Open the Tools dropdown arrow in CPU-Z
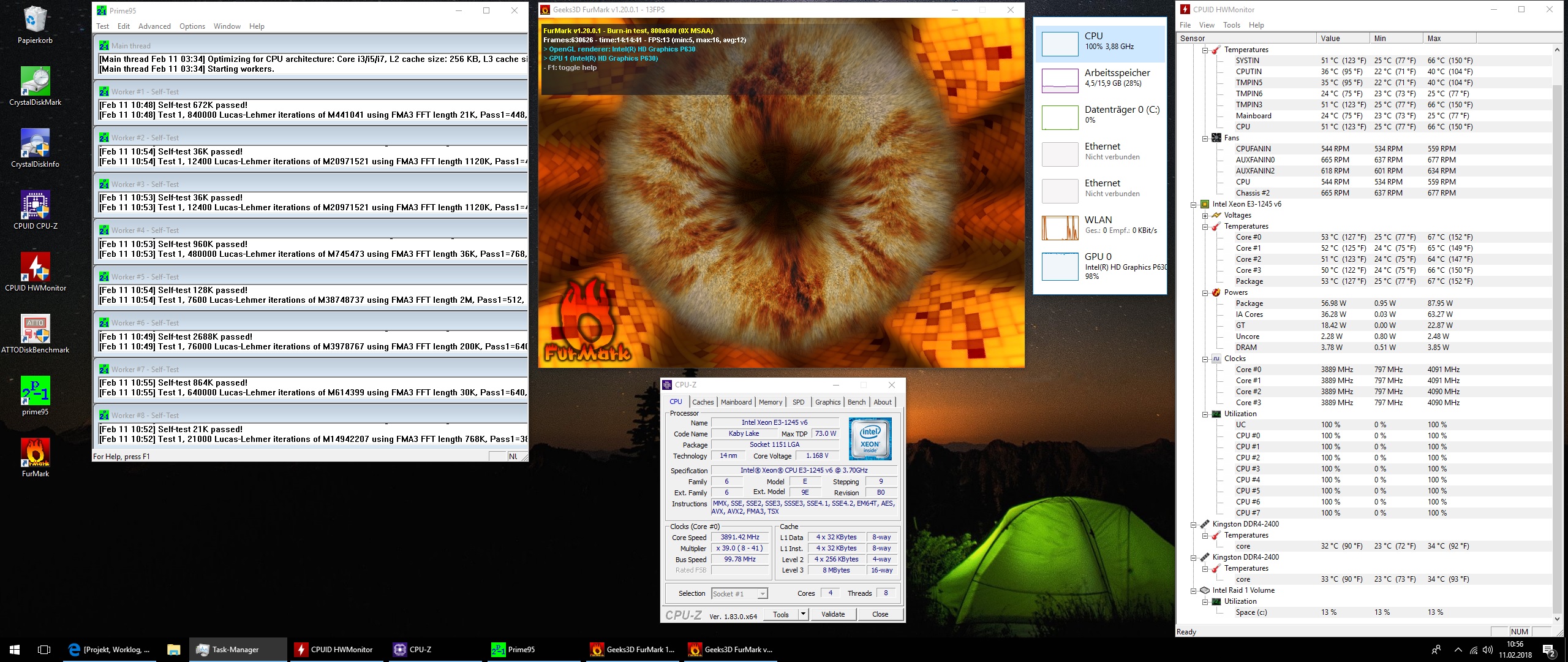Screen dimensions: 1568x662 click(x=803, y=614)
